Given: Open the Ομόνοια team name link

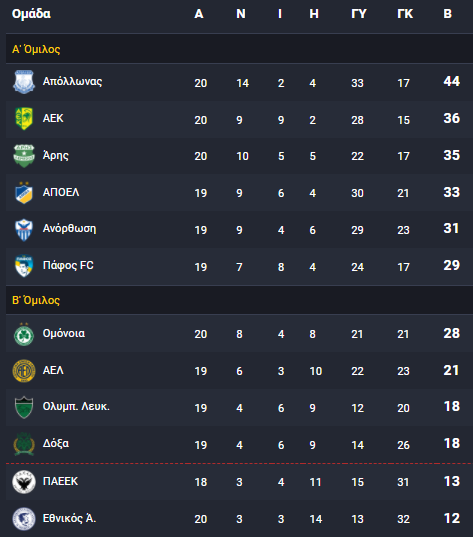Looking at the screenshot, I should pos(64,334).
